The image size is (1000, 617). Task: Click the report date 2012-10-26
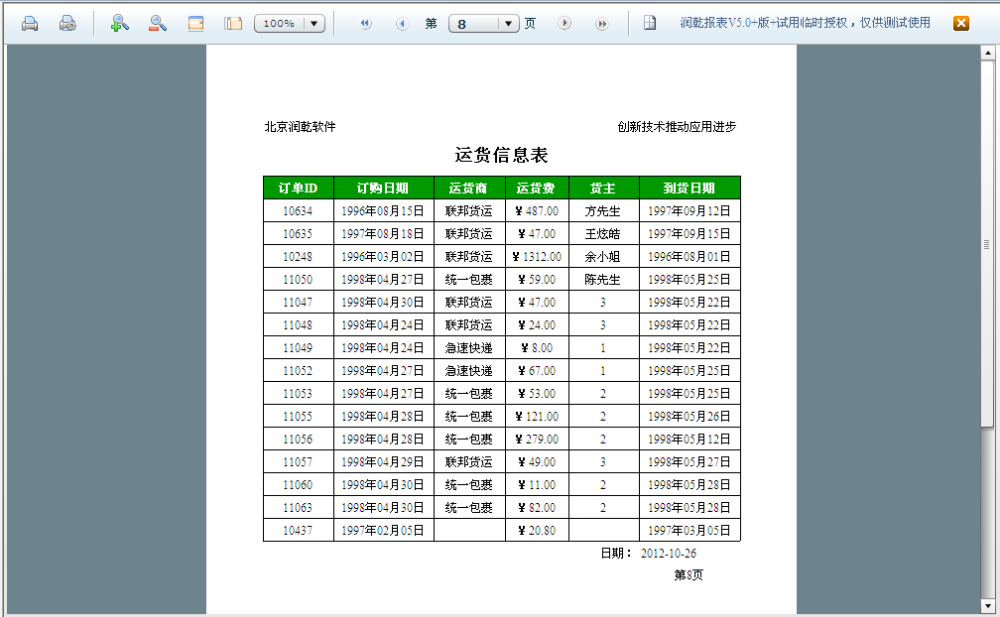pyautogui.click(x=668, y=553)
